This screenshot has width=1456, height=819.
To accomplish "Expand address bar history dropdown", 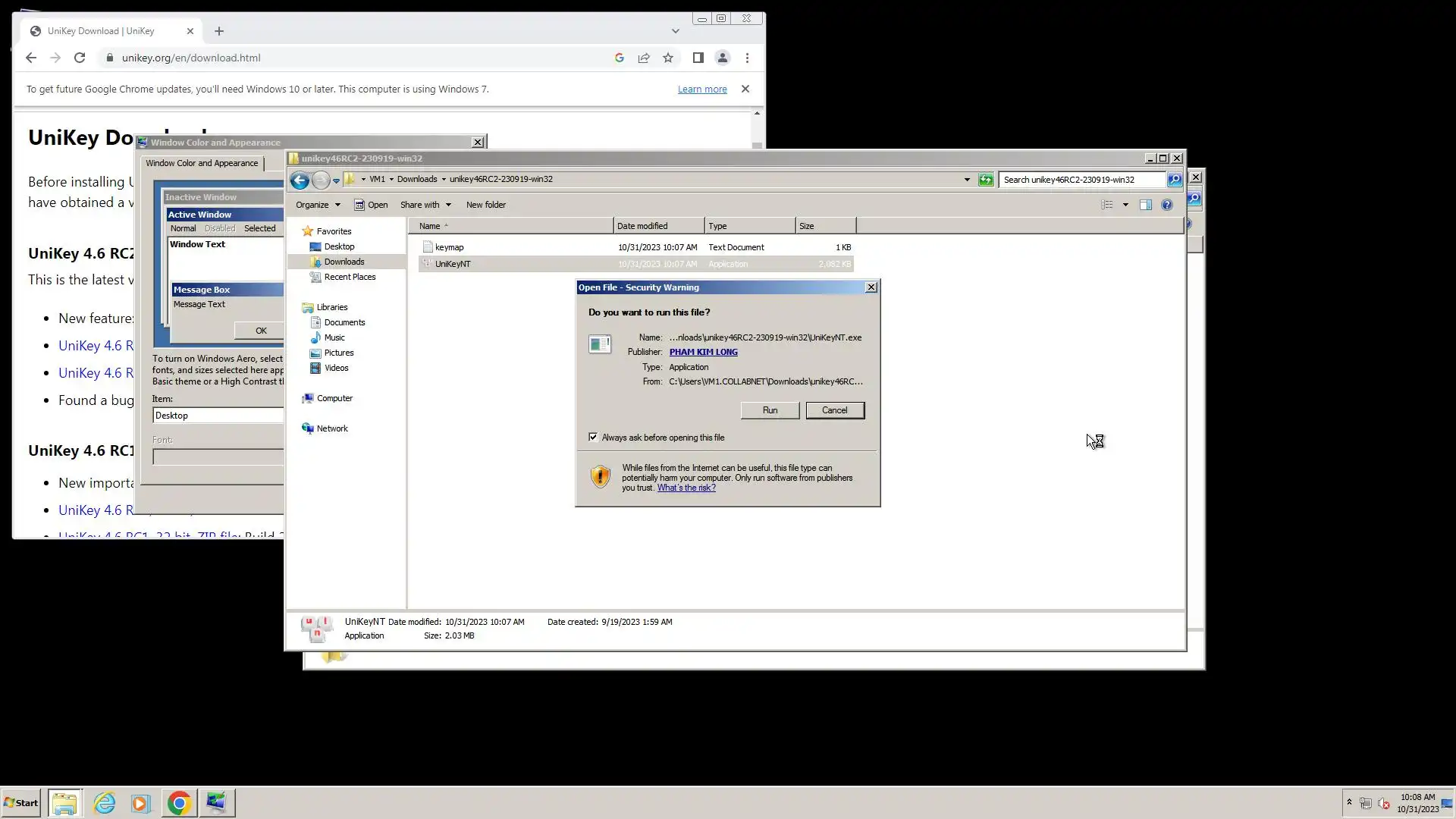I will 967,180.
